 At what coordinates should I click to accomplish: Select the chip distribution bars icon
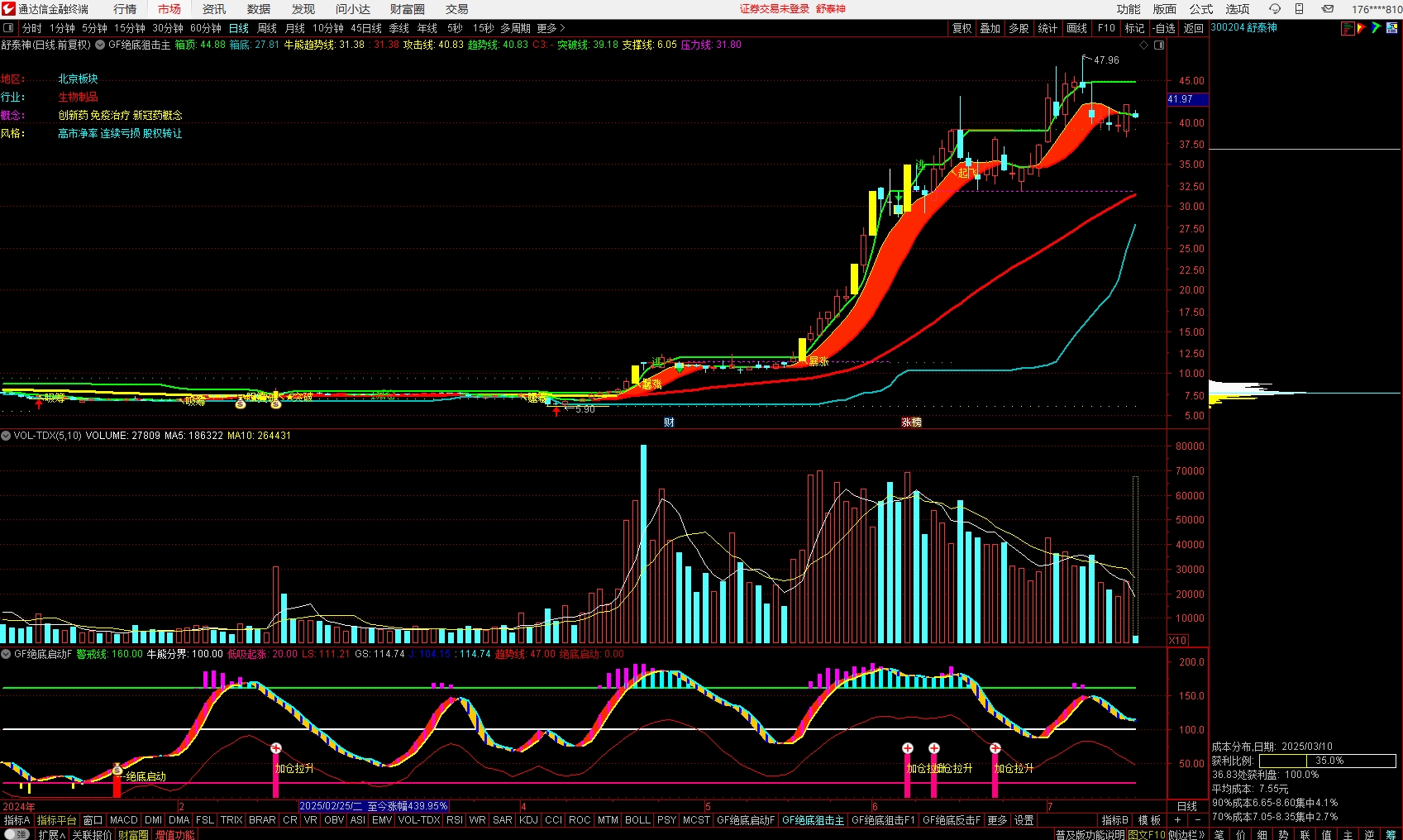[1348, 28]
